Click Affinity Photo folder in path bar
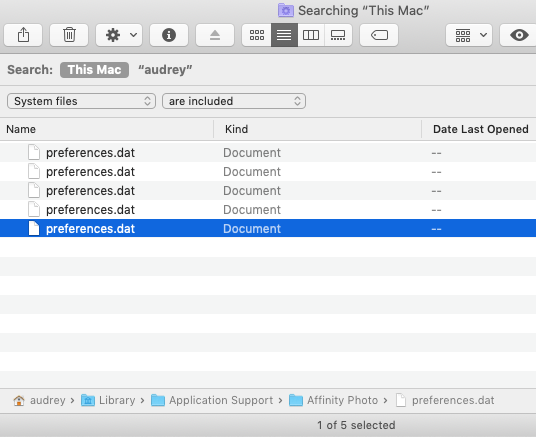 tap(334, 400)
